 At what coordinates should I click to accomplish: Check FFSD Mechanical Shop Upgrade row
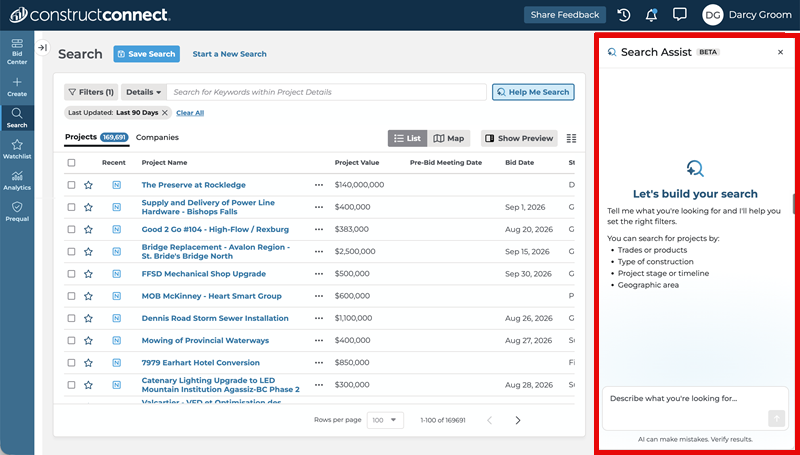(x=71, y=274)
